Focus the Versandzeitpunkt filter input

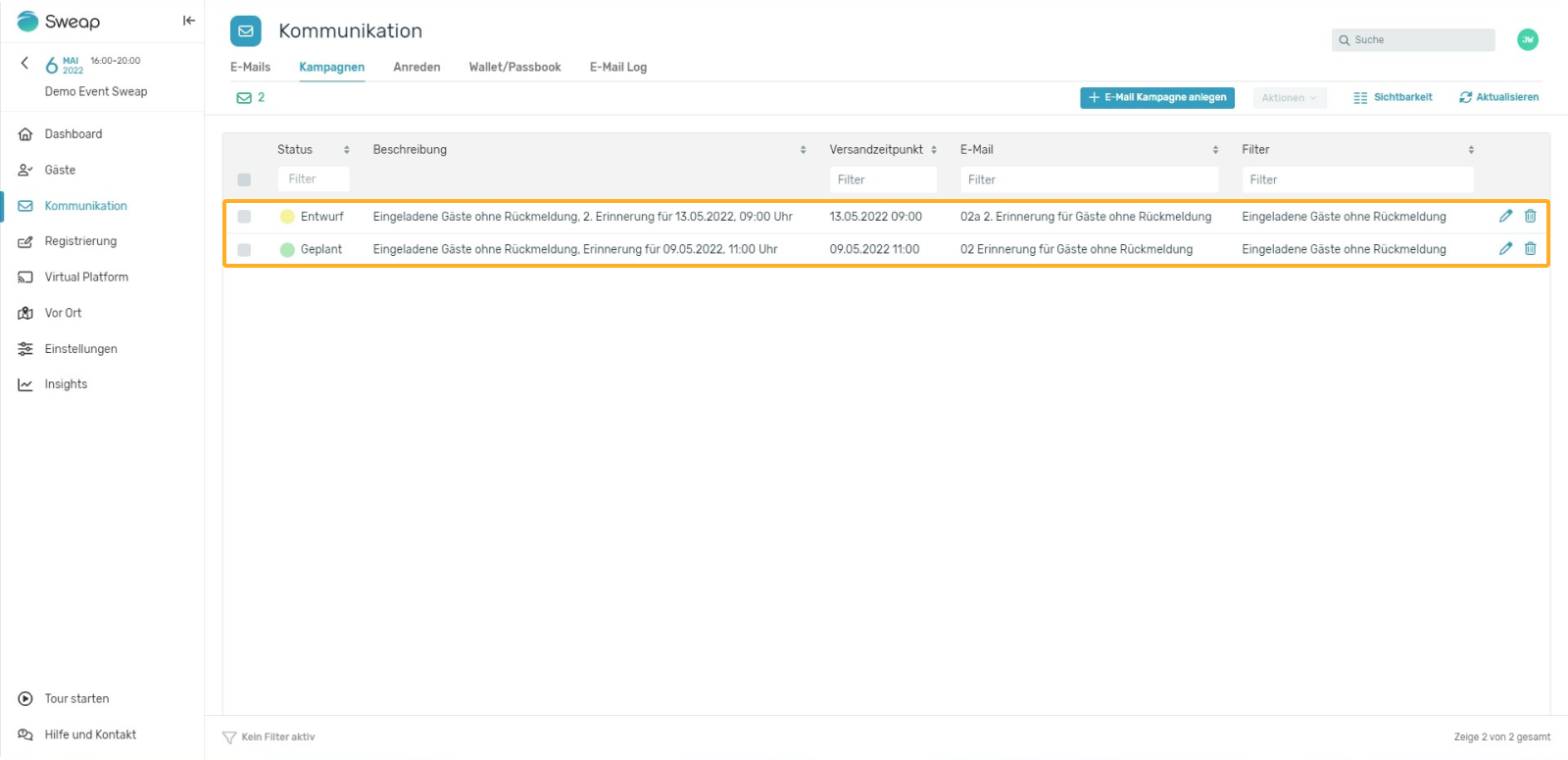point(883,179)
